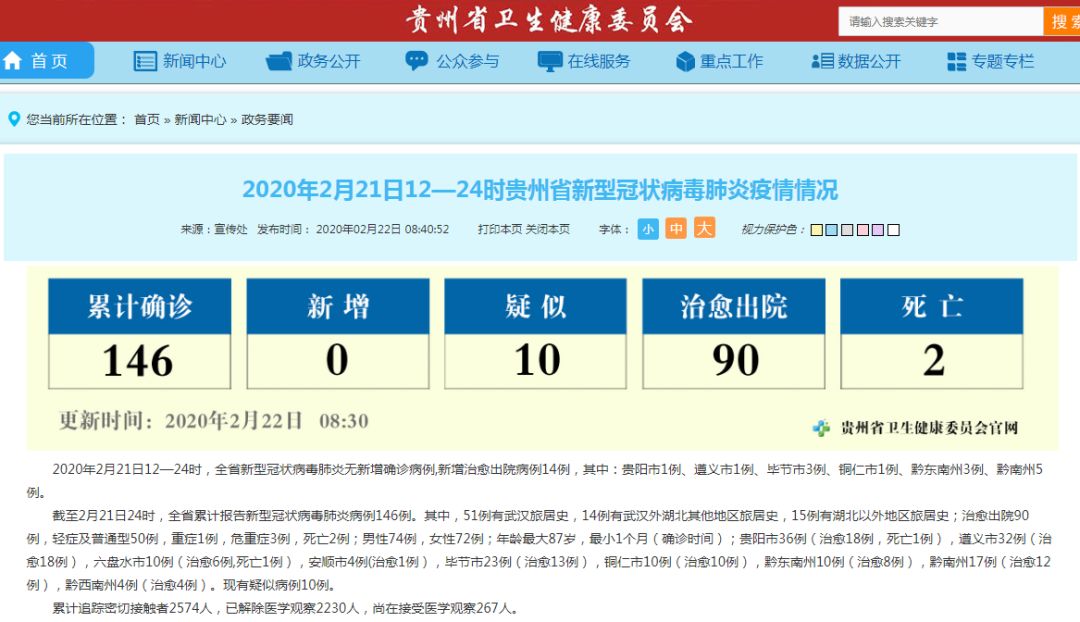Click the 公众参与 chat bubble icon
The height and width of the screenshot is (622, 1080).
[x=416, y=61]
